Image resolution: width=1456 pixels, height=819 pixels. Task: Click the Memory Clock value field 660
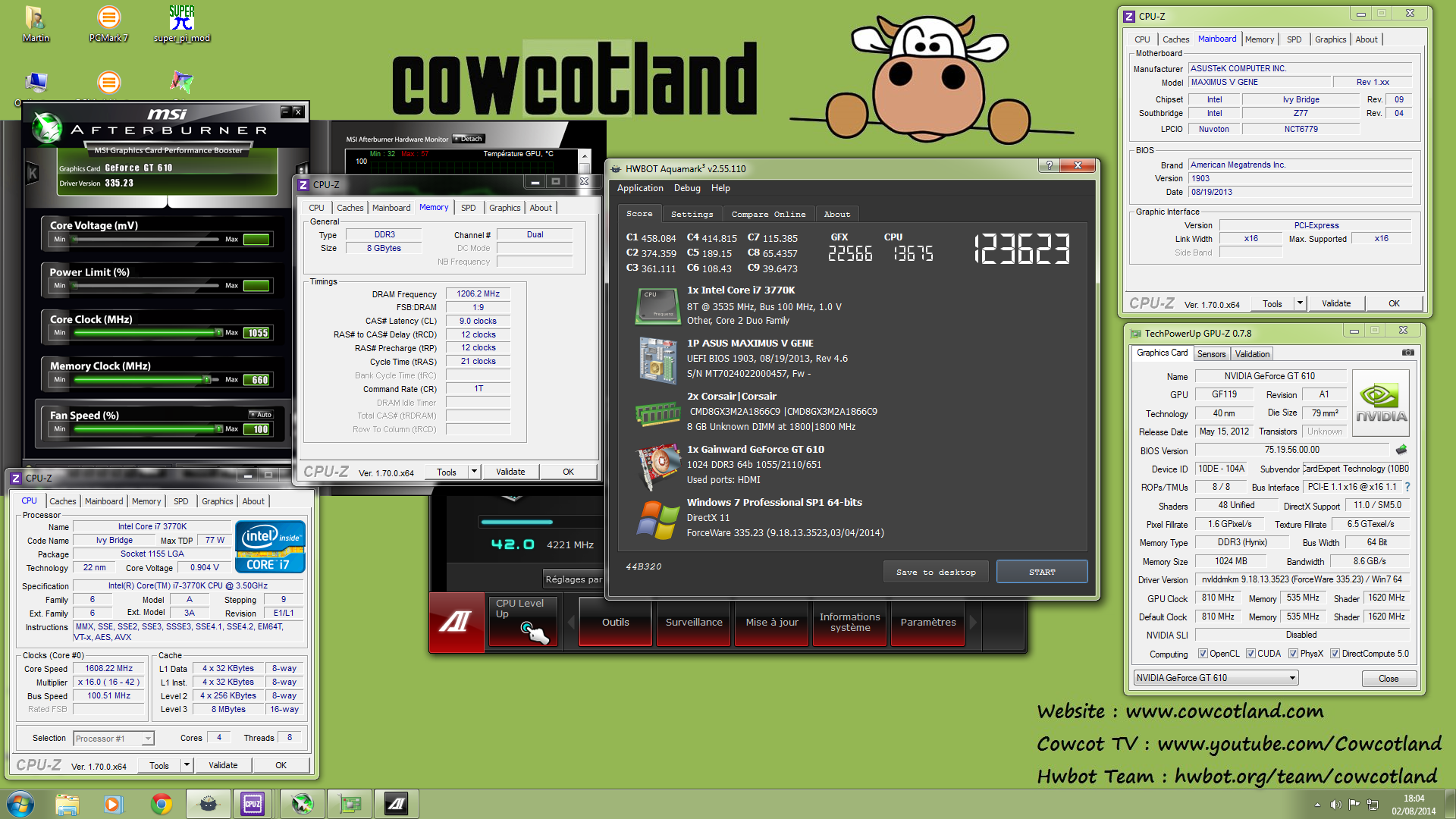(x=256, y=380)
